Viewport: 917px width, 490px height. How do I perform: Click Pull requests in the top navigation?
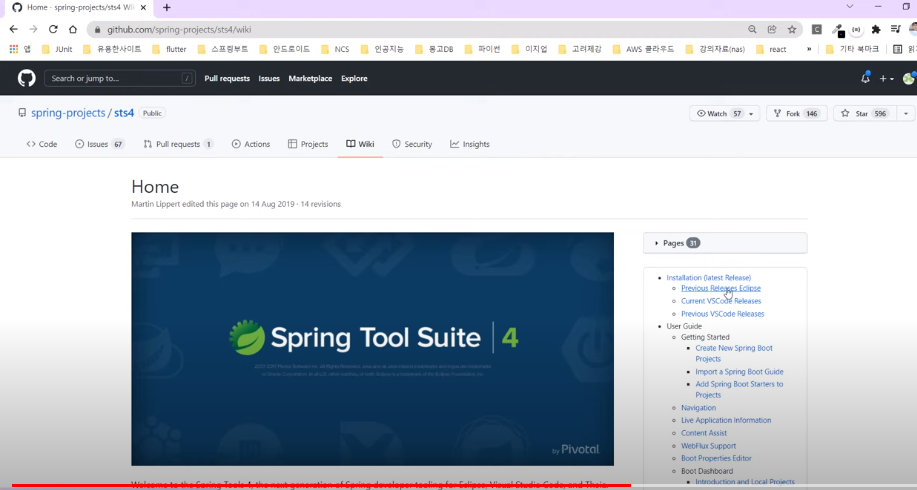click(x=227, y=78)
